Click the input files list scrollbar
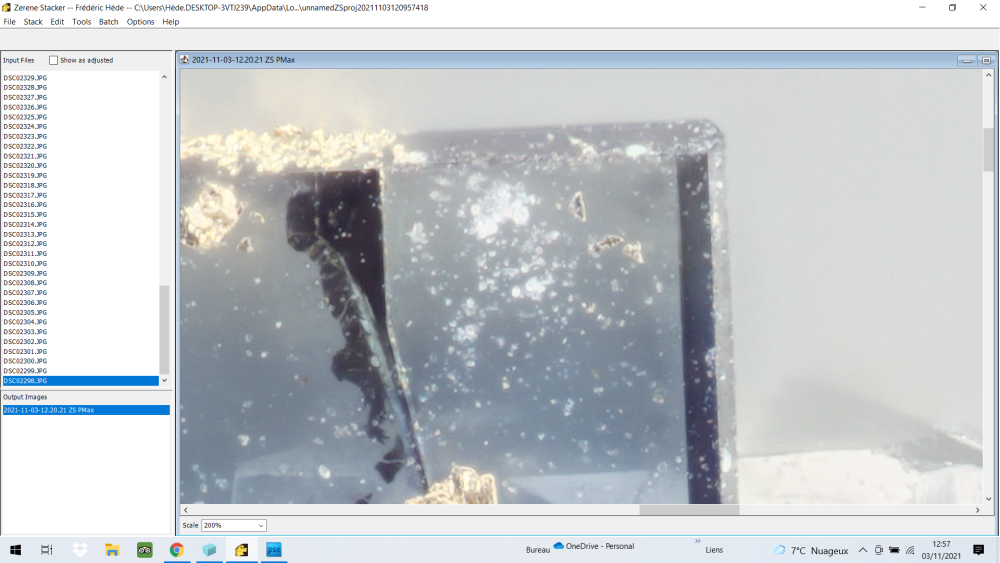The image size is (1000, 563). point(165,328)
